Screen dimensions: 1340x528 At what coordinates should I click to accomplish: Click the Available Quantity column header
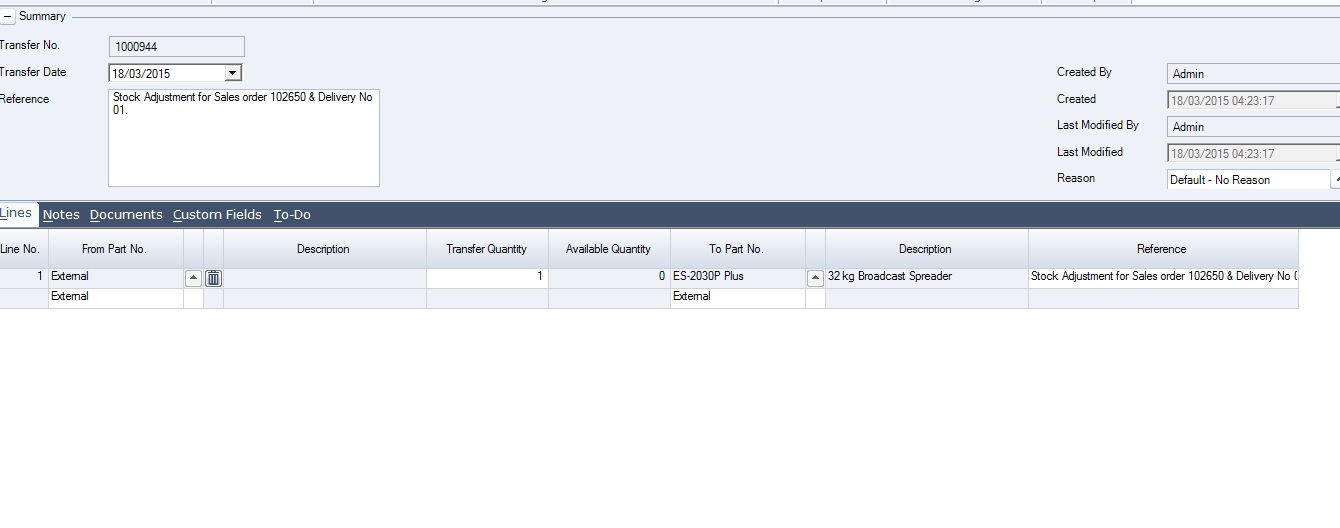608,249
